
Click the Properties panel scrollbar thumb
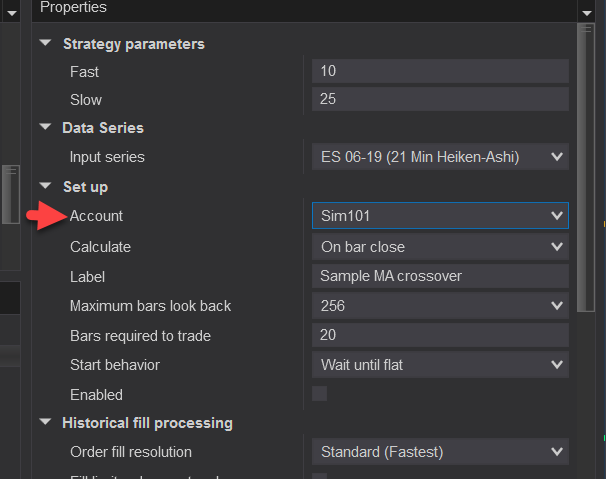click(x=586, y=165)
